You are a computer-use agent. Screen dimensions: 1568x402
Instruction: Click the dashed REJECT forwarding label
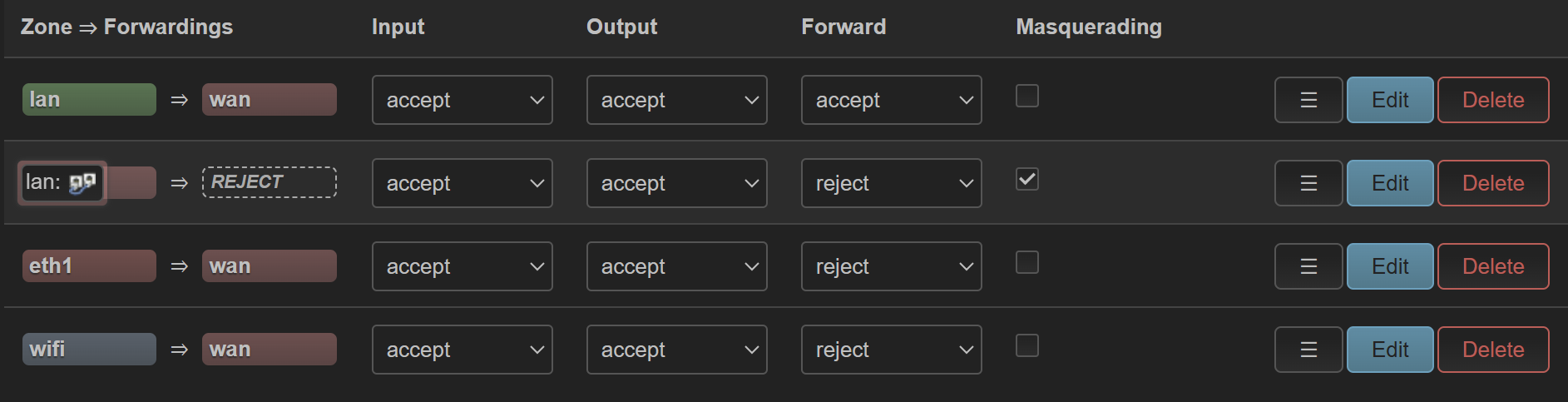click(x=270, y=182)
